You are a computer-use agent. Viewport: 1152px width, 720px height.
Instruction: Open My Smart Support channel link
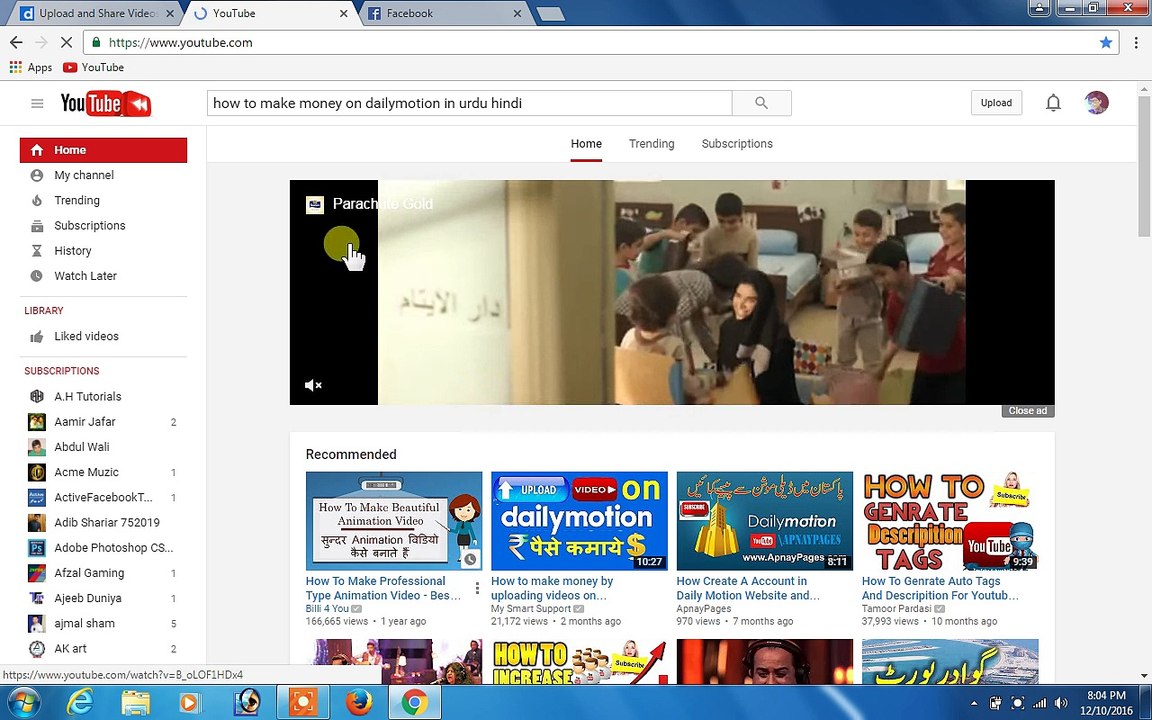point(530,608)
